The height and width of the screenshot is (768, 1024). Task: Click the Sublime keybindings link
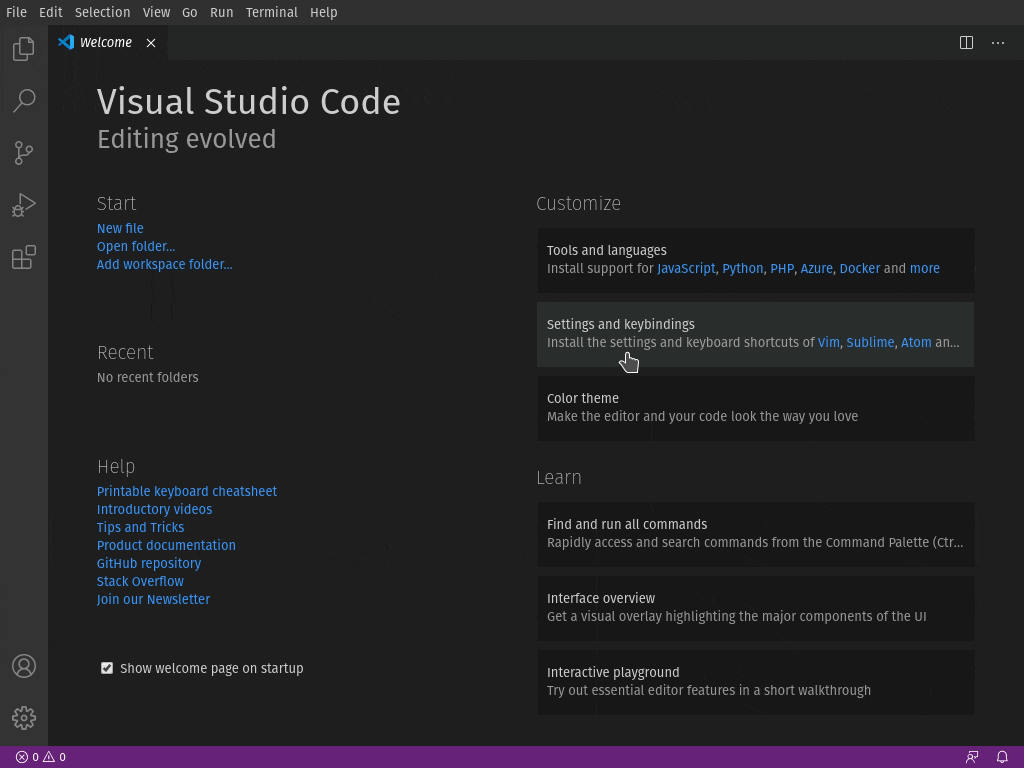point(870,342)
